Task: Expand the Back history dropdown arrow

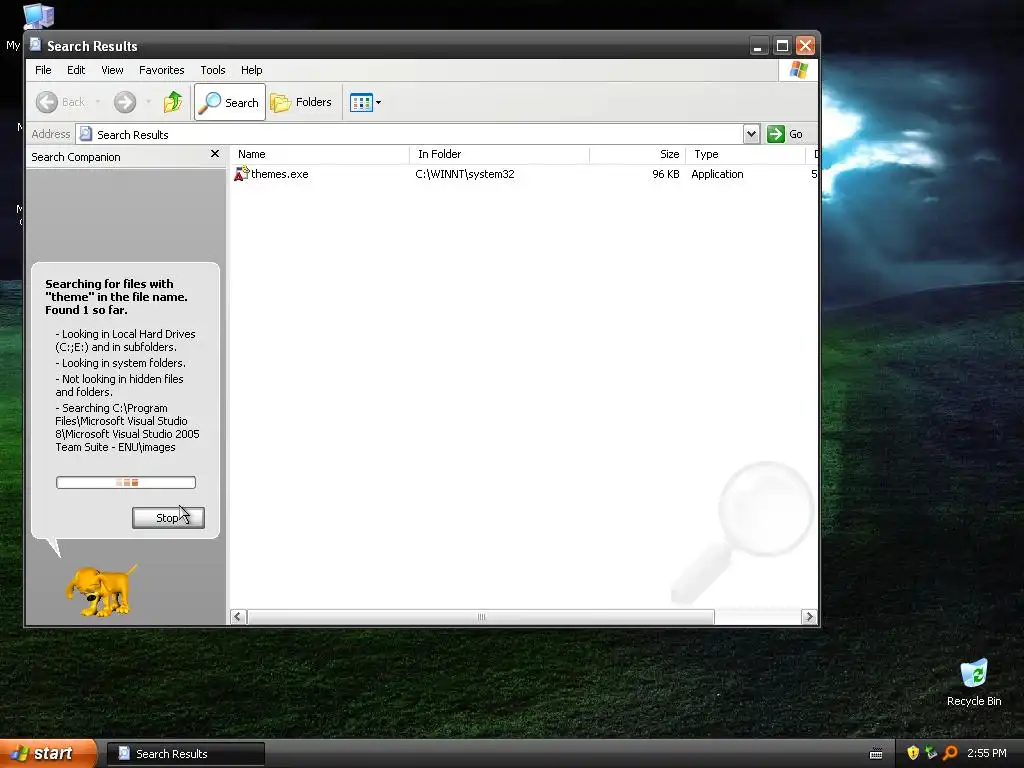Action: point(98,102)
